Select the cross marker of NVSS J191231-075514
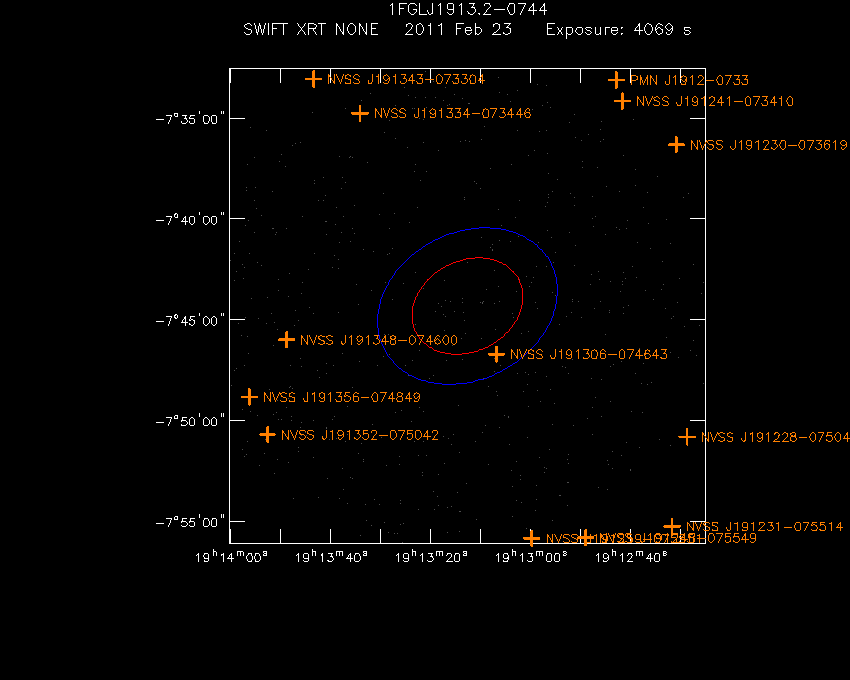 672,527
